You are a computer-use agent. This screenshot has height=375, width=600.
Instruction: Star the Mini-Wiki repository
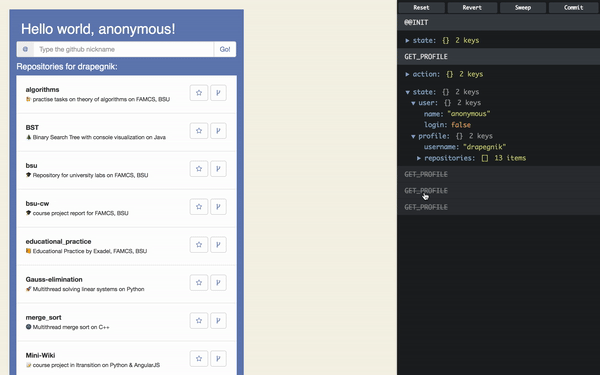pos(199,359)
